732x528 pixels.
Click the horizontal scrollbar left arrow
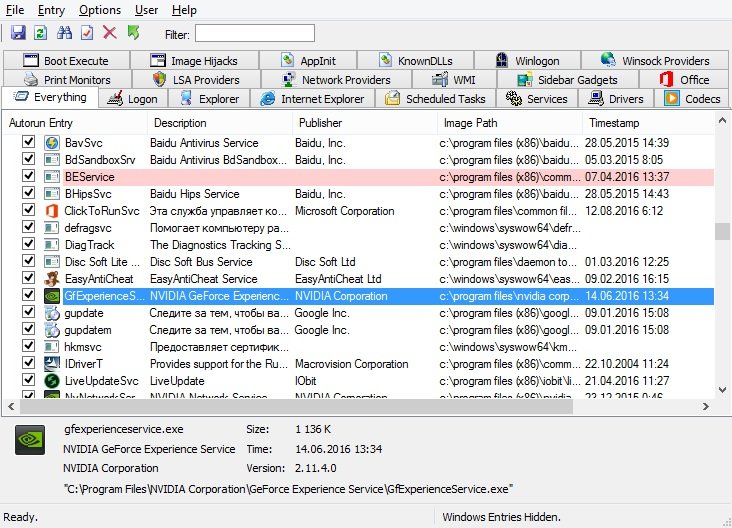pyautogui.click(x=11, y=407)
